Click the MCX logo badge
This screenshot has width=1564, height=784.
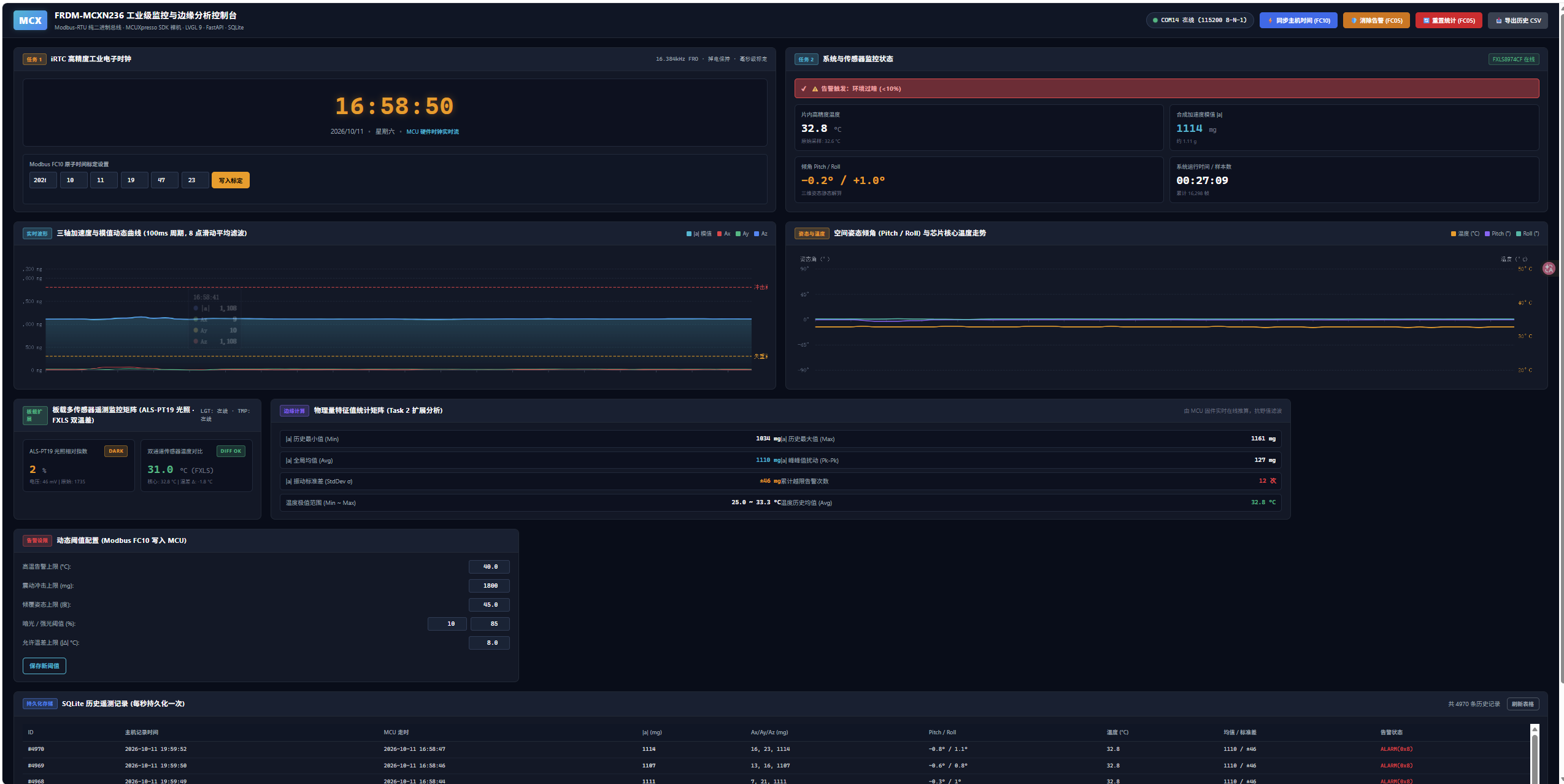pyautogui.click(x=30, y=20)
